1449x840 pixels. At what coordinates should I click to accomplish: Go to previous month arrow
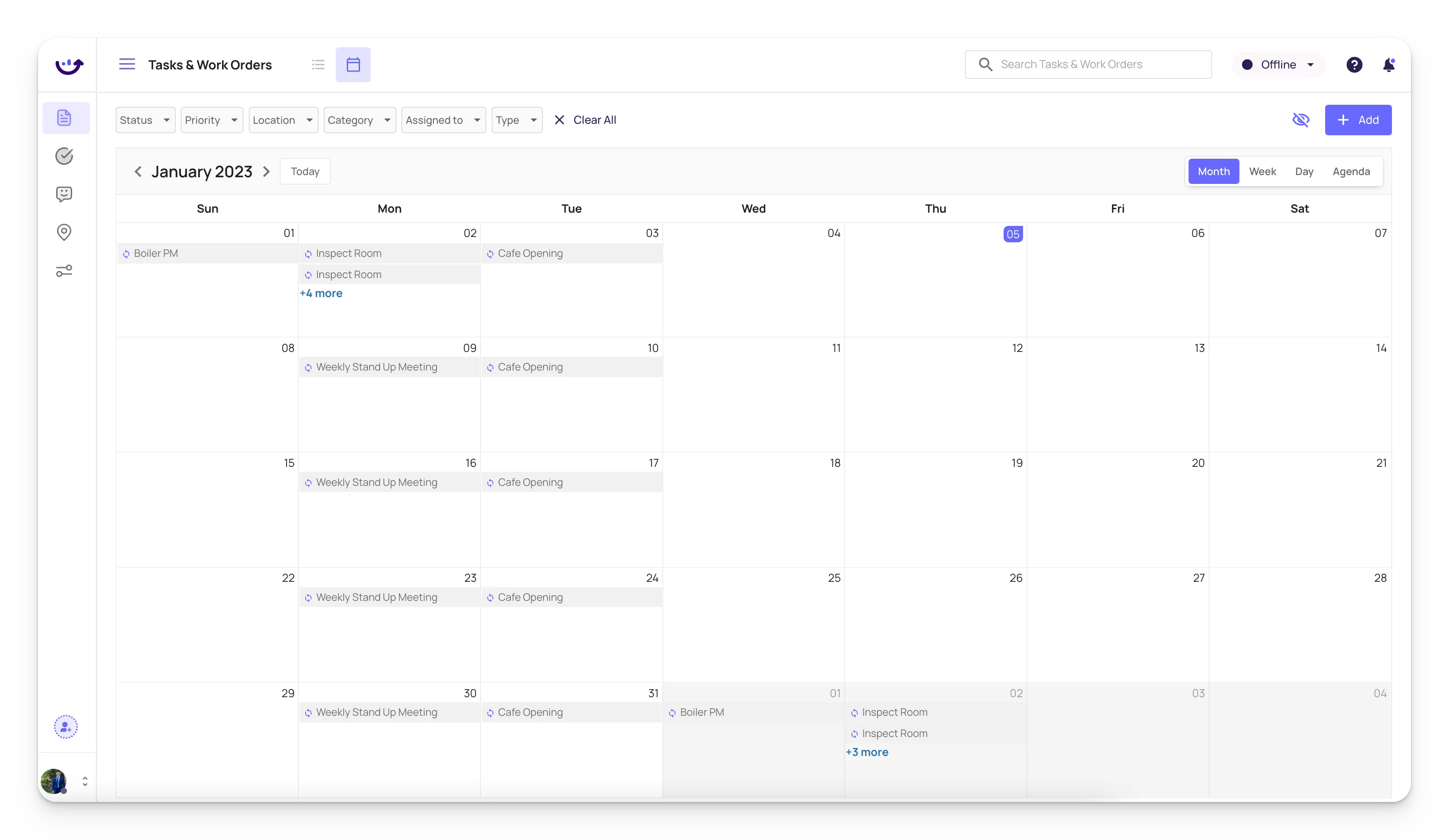tap(138, 171)
